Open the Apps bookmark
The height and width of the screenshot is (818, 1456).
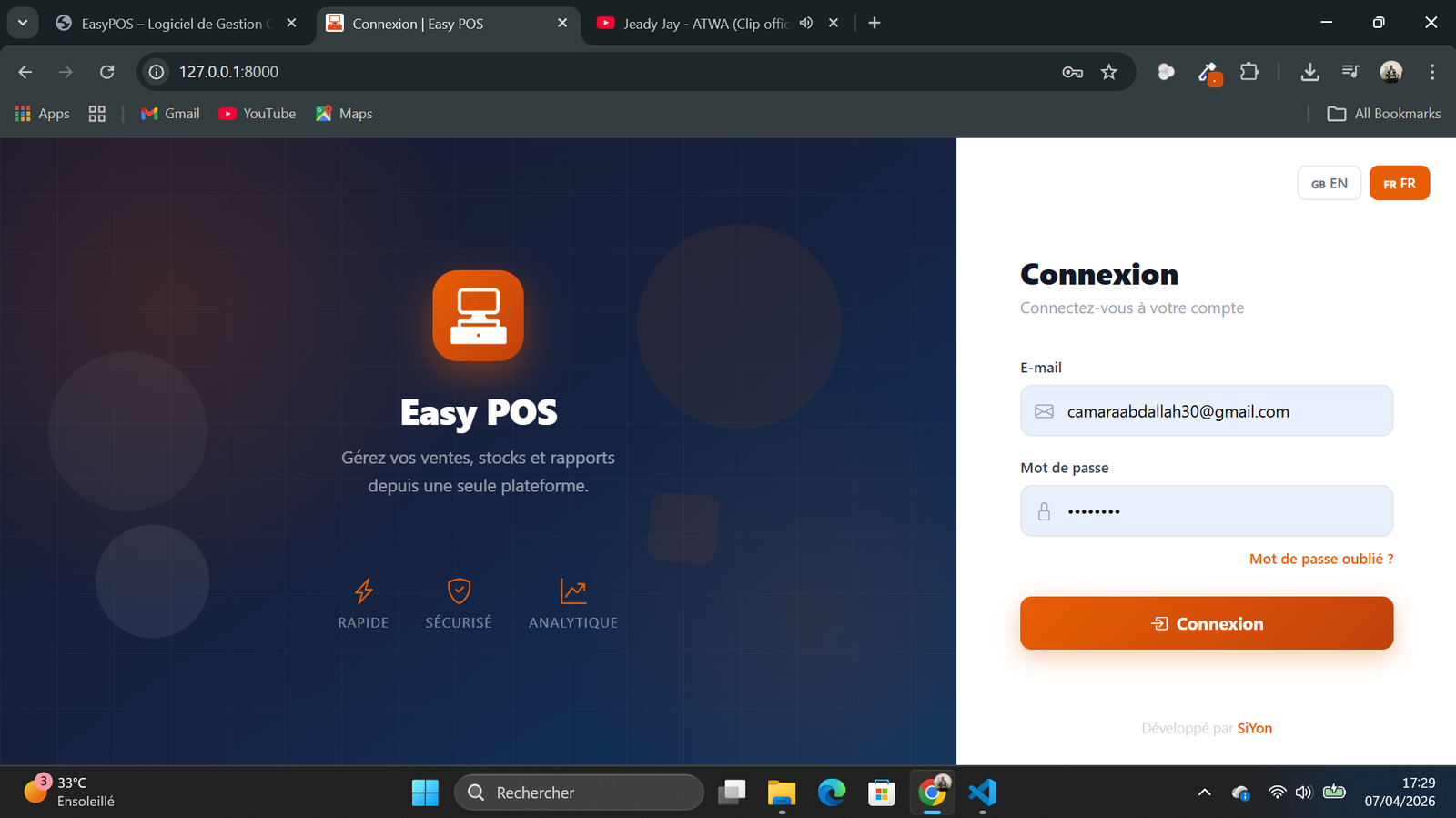pyautogui.click(x=43, y=114)
